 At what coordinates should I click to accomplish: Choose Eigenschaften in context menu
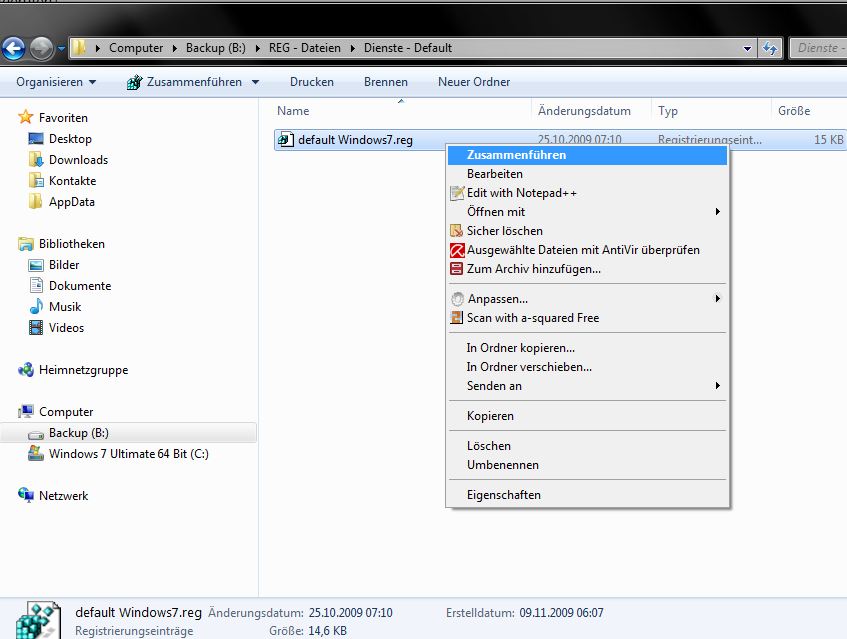pyautogui.click(x=587, y=495)
